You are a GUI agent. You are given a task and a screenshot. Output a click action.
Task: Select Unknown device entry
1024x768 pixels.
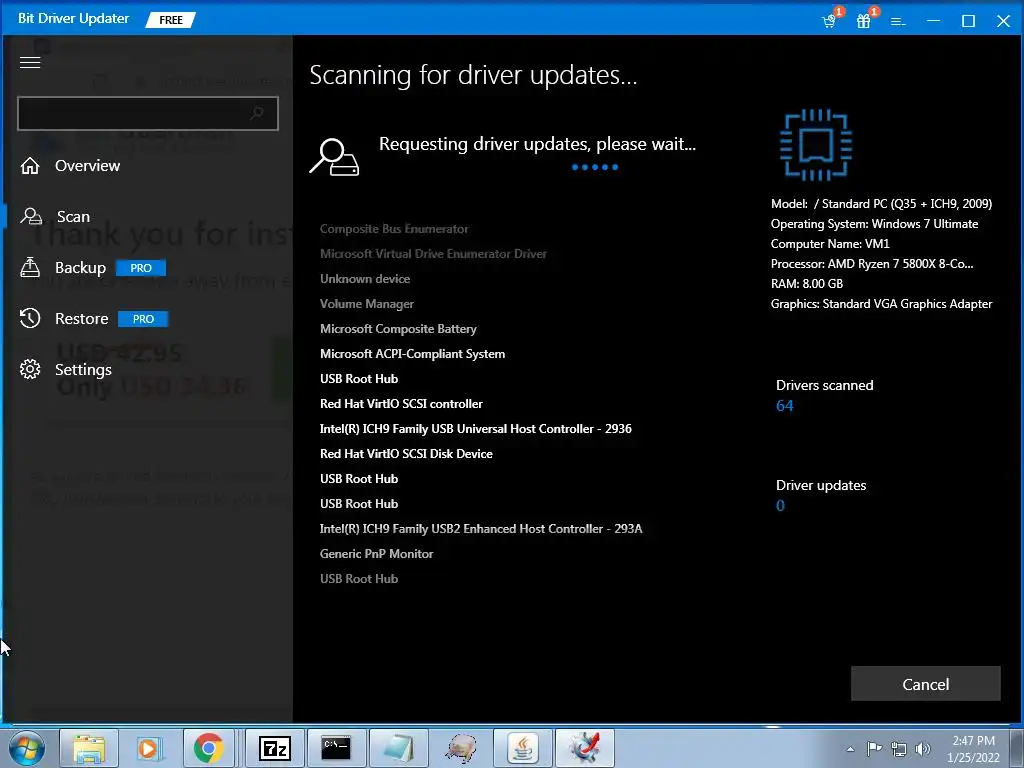365,279
